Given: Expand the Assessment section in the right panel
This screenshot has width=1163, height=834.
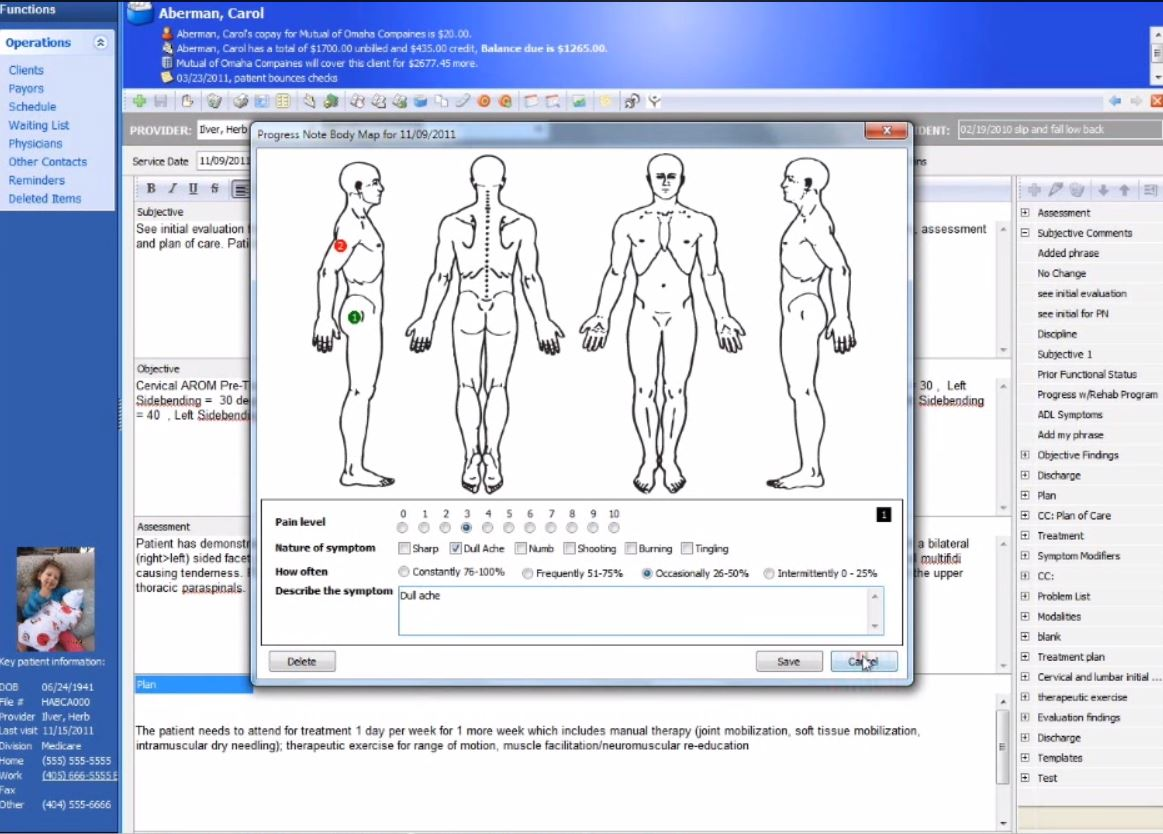Looking at the screenshot, I should 1024,211.
